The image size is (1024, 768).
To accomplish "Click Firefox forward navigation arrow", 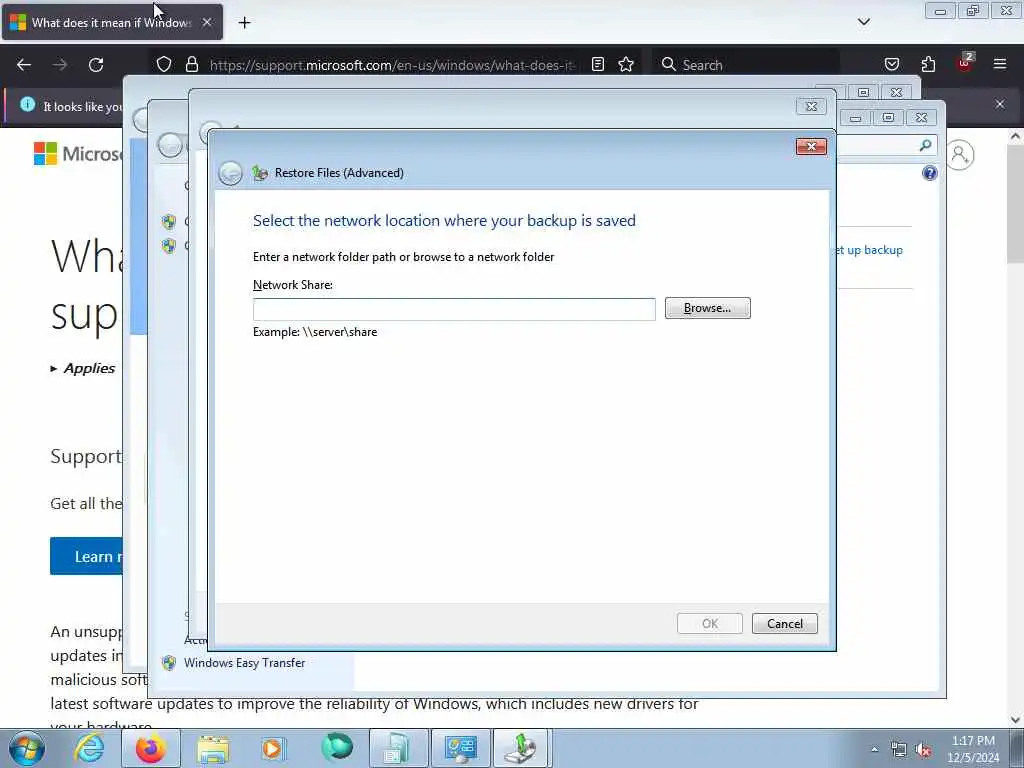I will point(60,65).
